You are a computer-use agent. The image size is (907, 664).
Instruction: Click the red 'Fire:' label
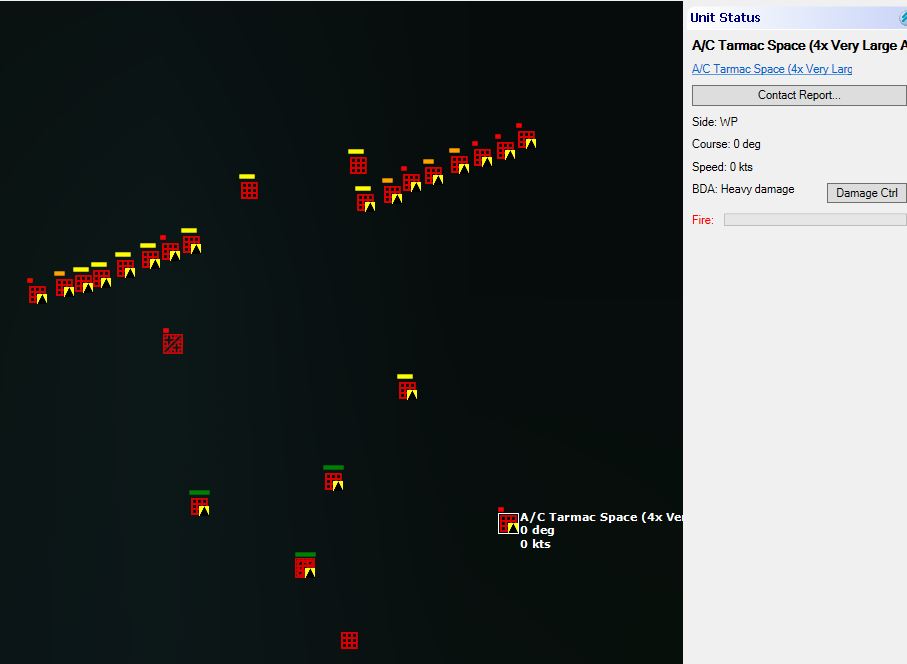[x=703, y=220]
